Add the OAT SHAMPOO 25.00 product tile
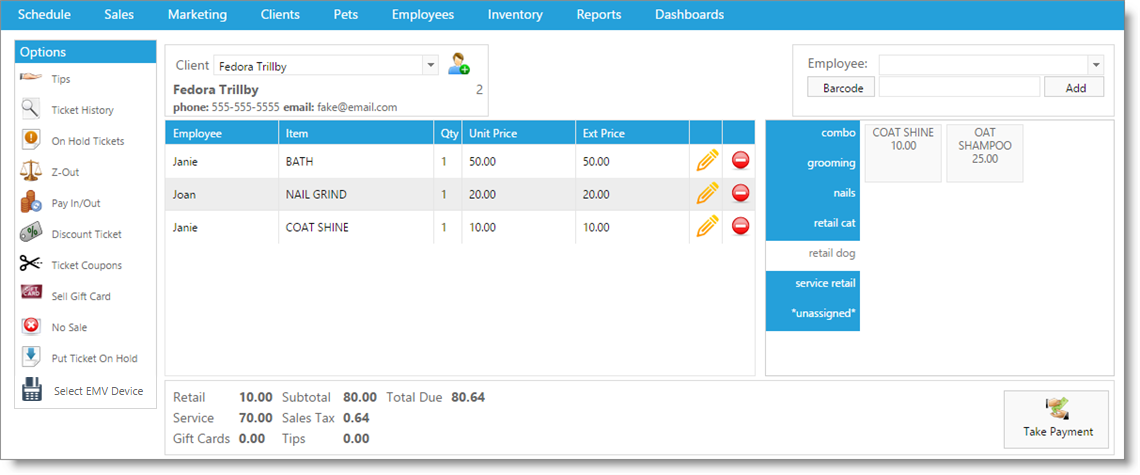 (984, 153)
